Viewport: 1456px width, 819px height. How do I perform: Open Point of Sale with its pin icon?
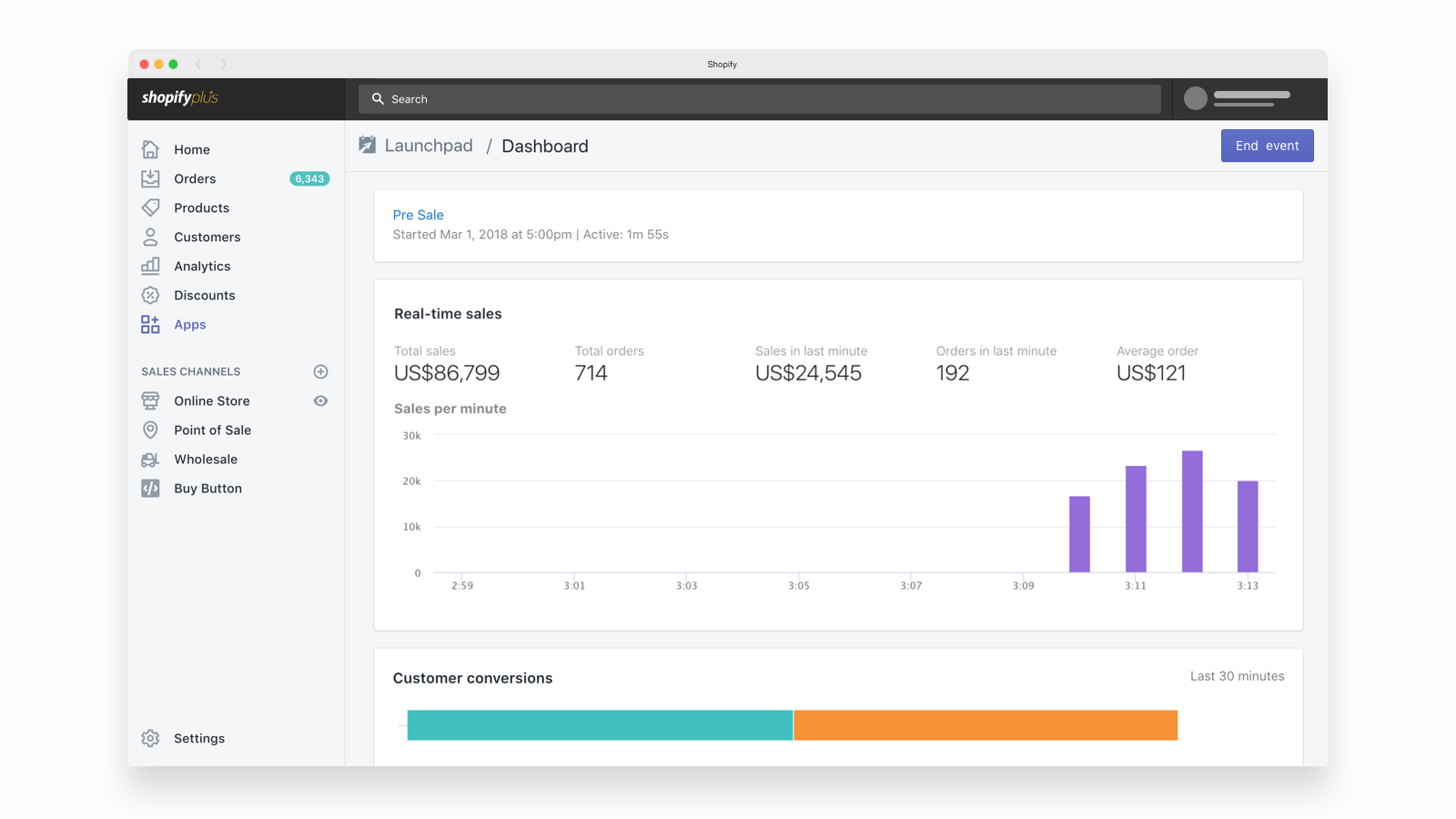point(150,430)
